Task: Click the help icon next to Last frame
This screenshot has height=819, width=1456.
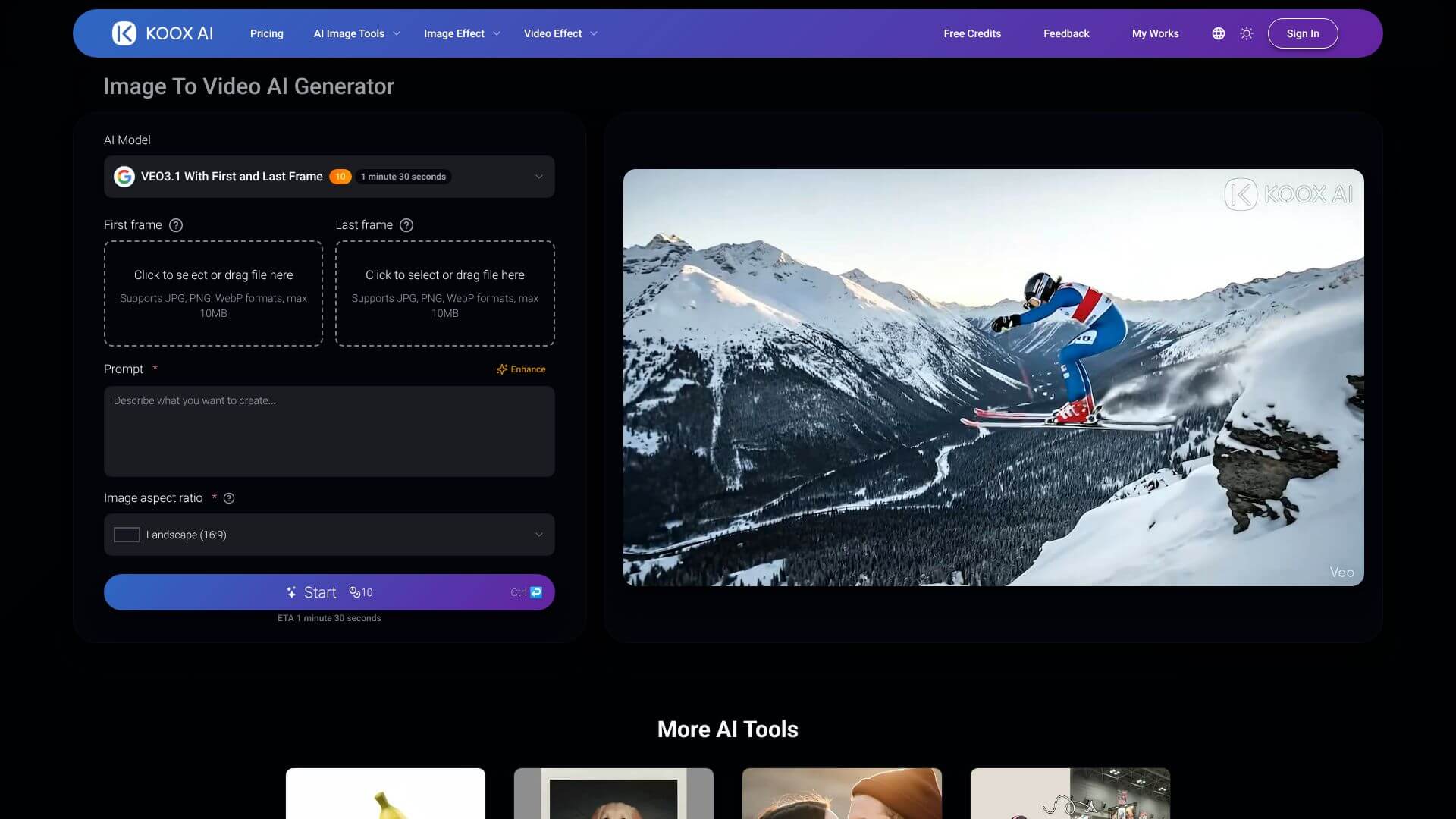Action: [x=406, y=224]
